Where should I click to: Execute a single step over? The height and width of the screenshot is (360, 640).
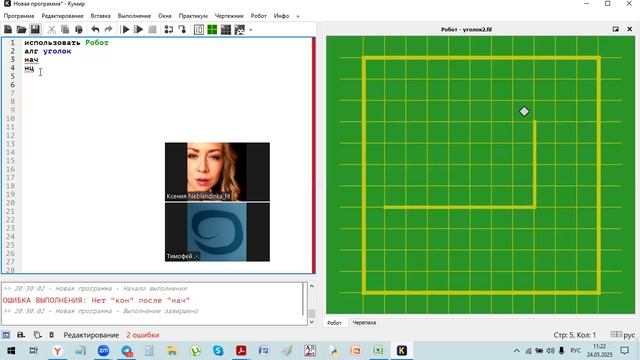point(169,29)
